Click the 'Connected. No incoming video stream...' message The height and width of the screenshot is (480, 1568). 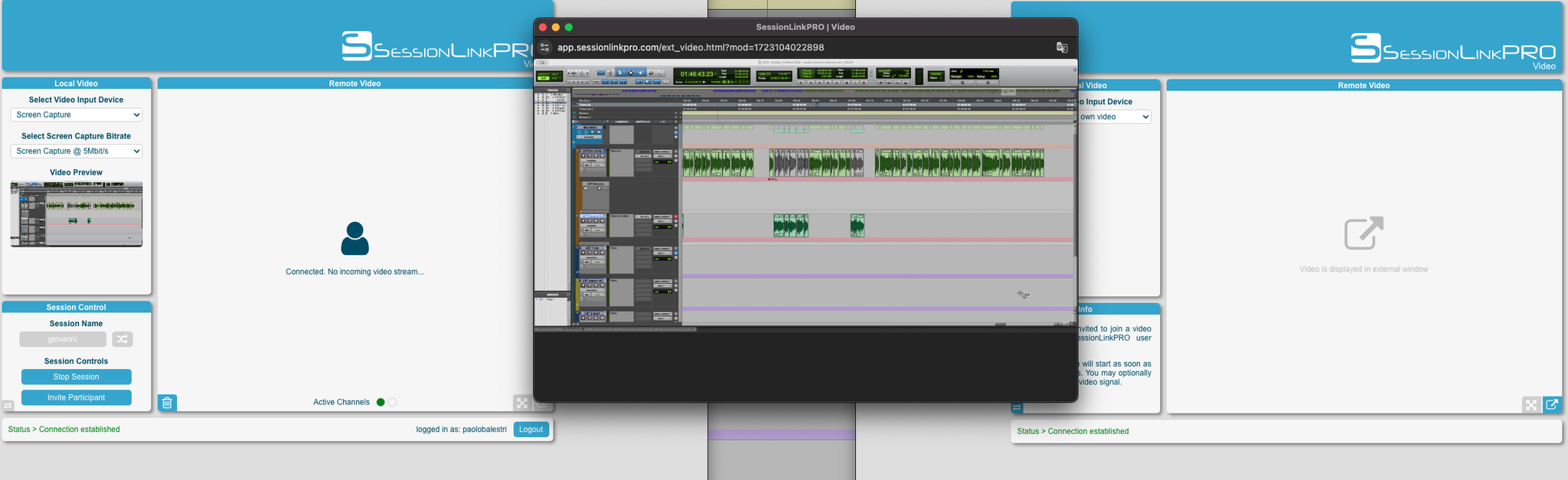pyautogui.click(x=354, y=272)
